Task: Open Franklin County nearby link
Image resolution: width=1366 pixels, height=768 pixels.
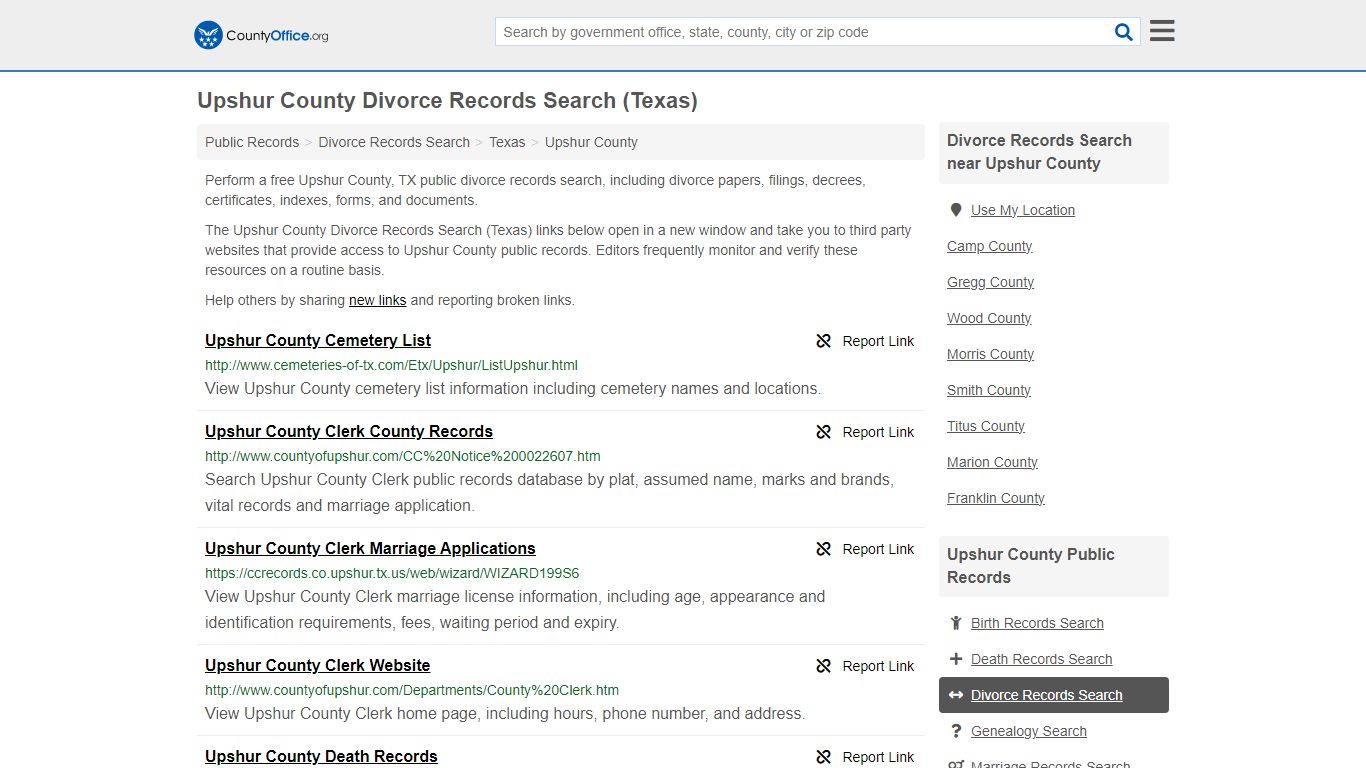Action: click(x=996, y=498)
